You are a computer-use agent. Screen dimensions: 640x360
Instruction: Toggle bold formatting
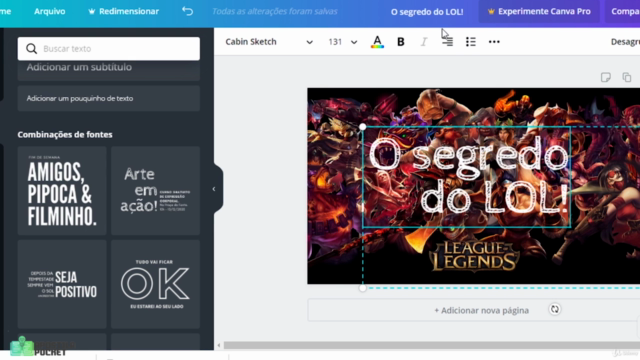click(401, 42)
